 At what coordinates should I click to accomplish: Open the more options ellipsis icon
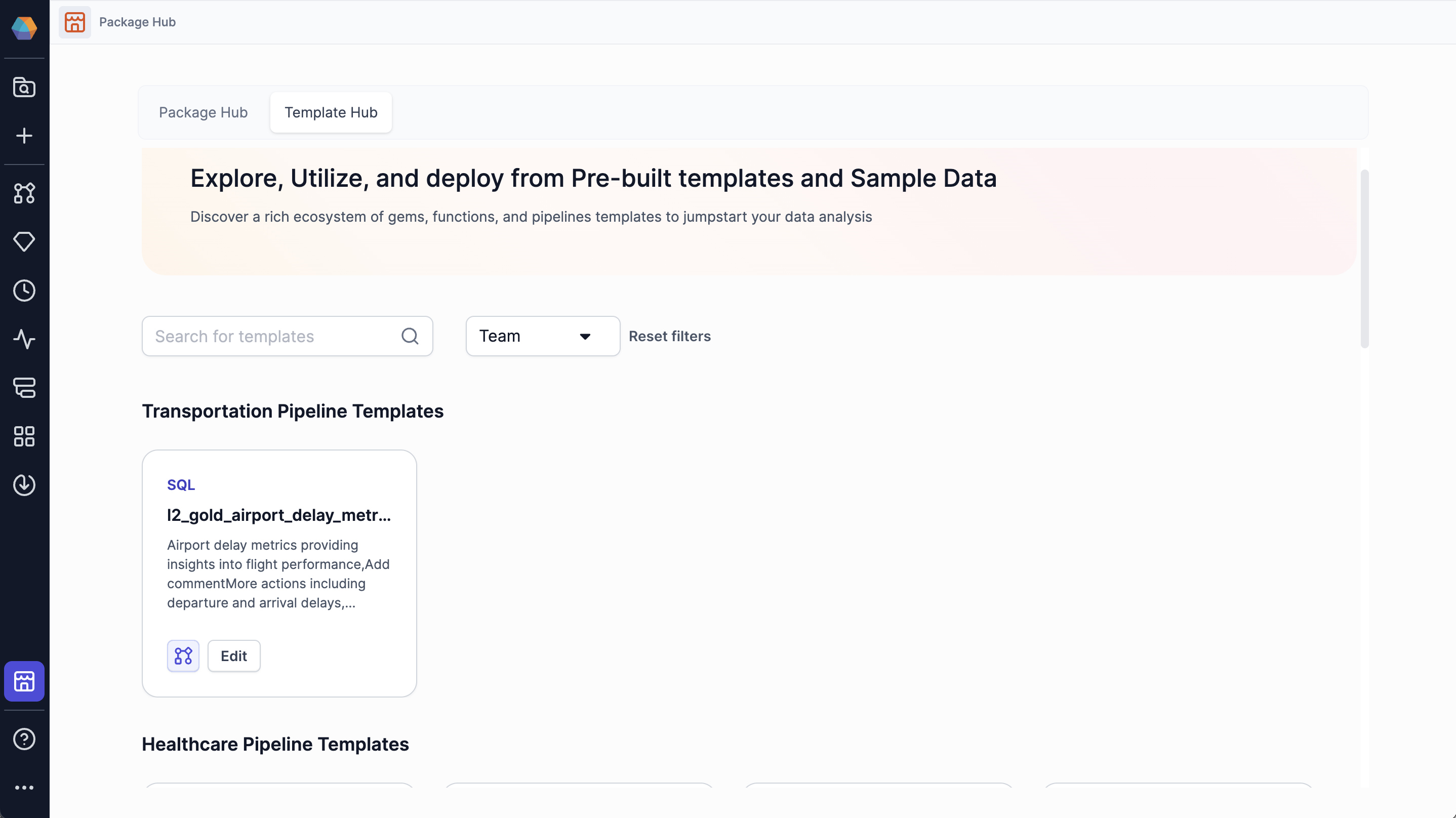pos(24,788)
